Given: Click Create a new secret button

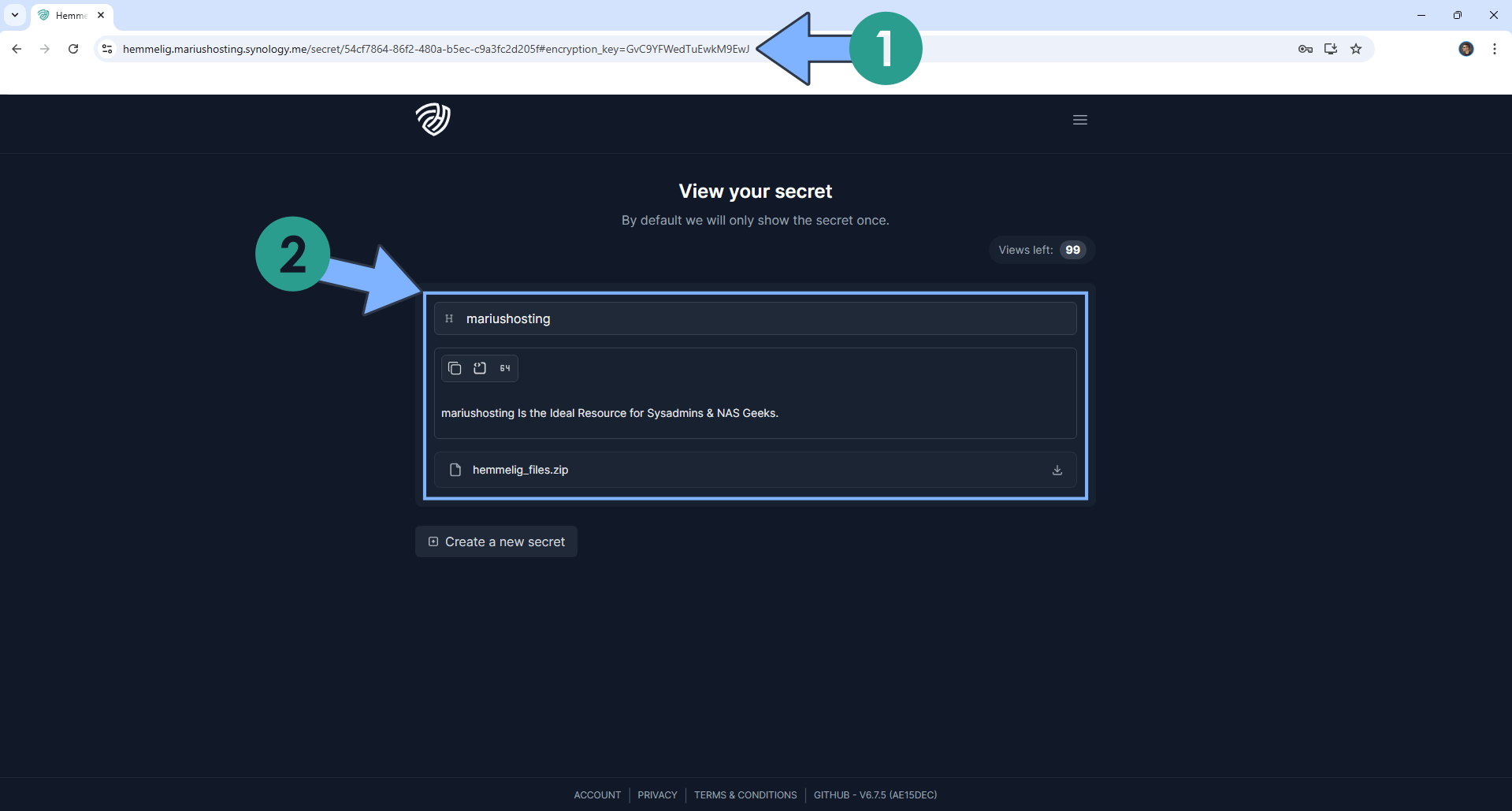Looking at the screenshot, I should coord(496,541).
